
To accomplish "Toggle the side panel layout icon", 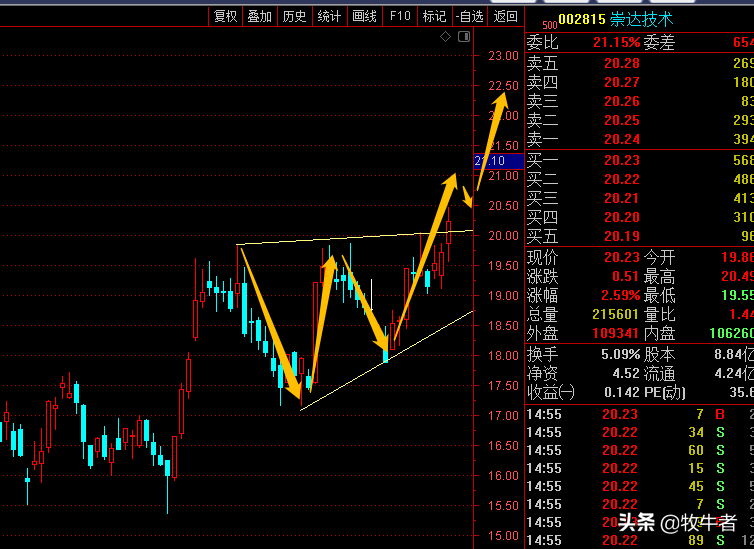I will click(464, 37).
